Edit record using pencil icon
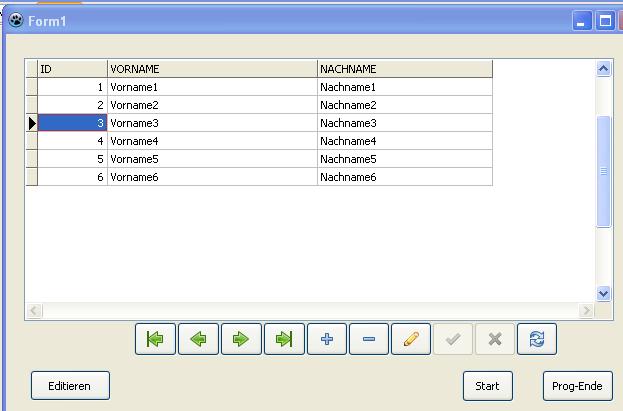 pyautogui.click(x=411, y=339)
